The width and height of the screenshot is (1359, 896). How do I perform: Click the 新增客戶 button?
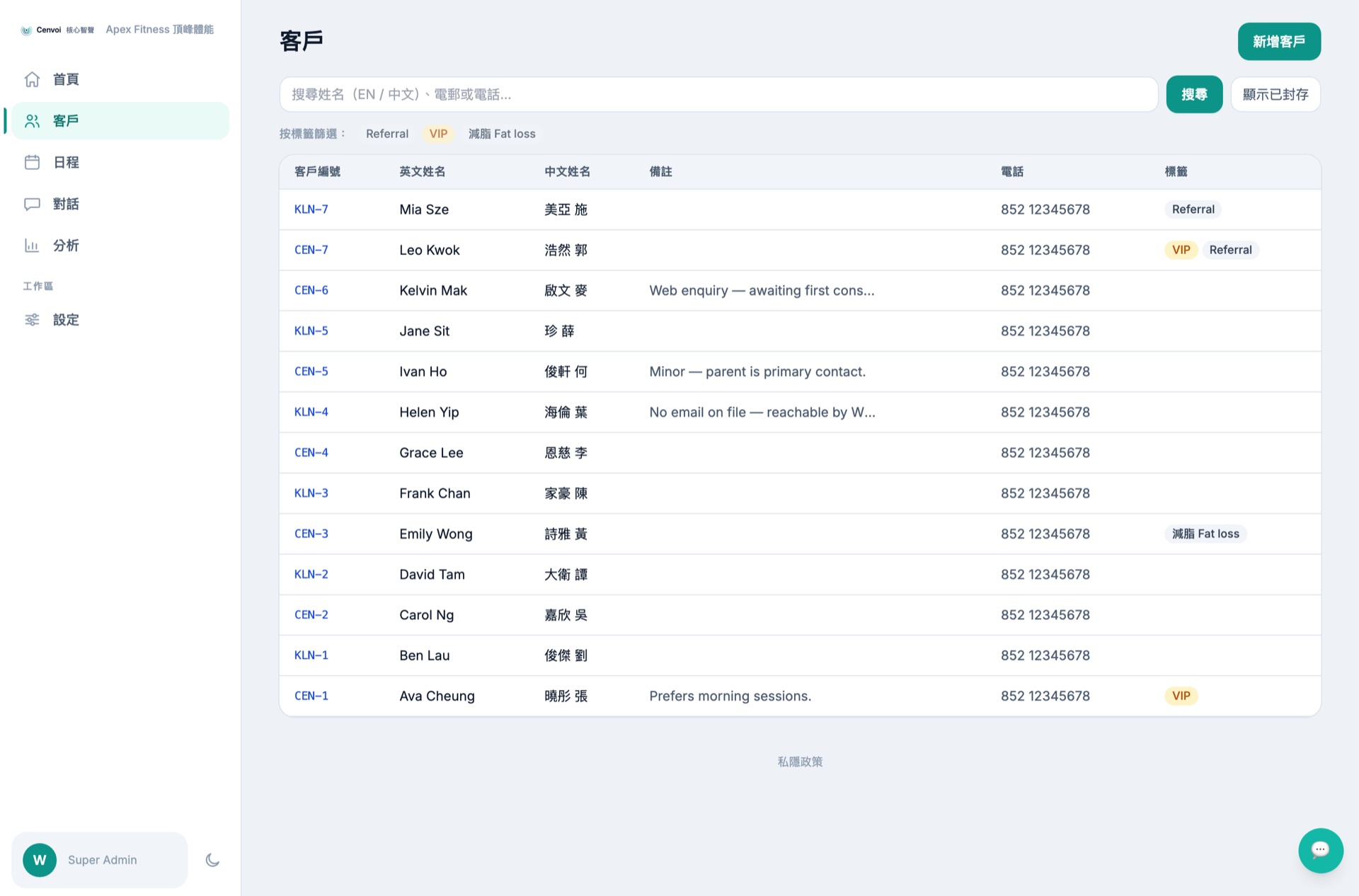click(x=1279, y=42)
